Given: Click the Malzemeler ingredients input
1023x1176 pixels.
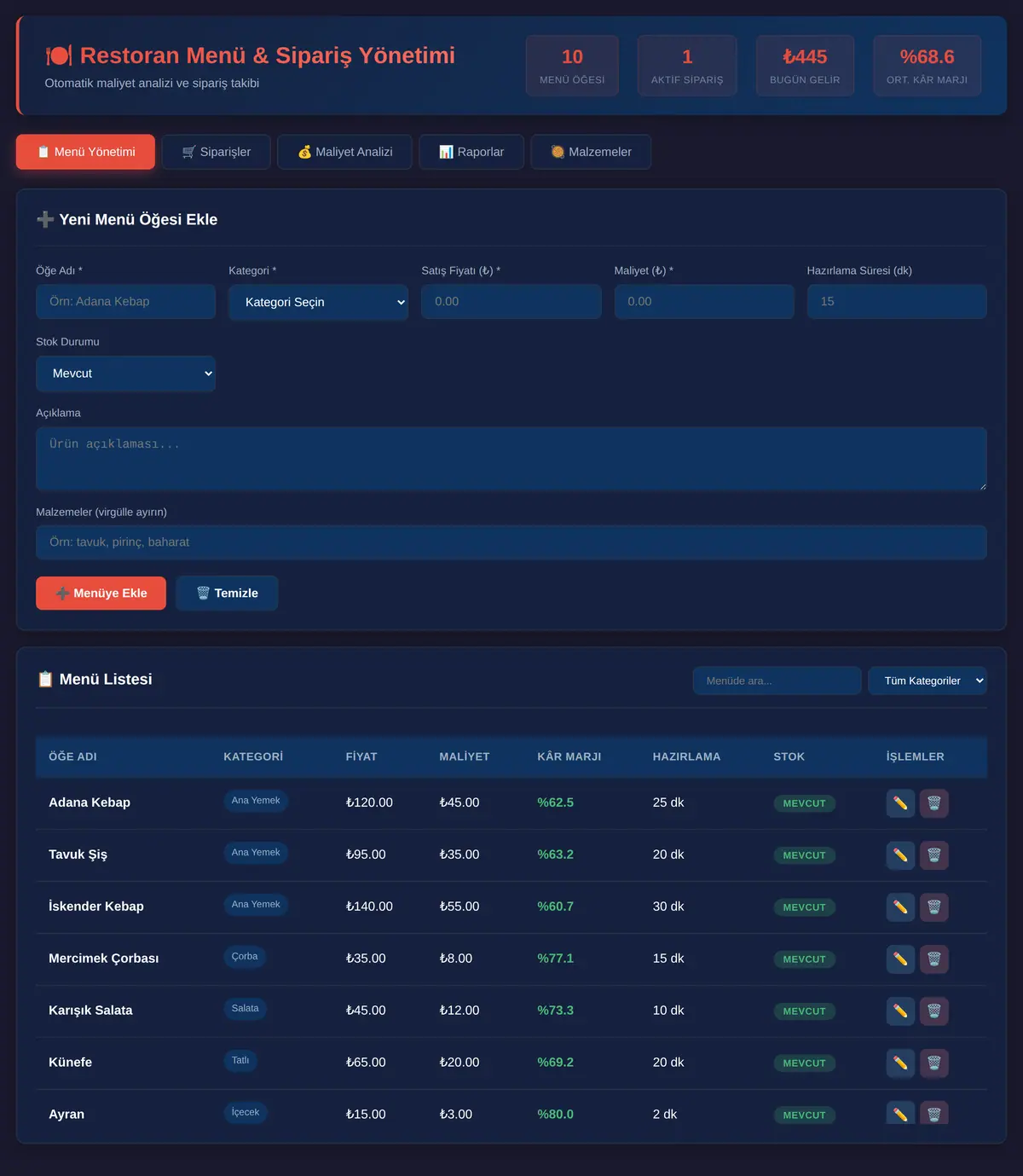Looking at the screenshot, I should (511, 542).
